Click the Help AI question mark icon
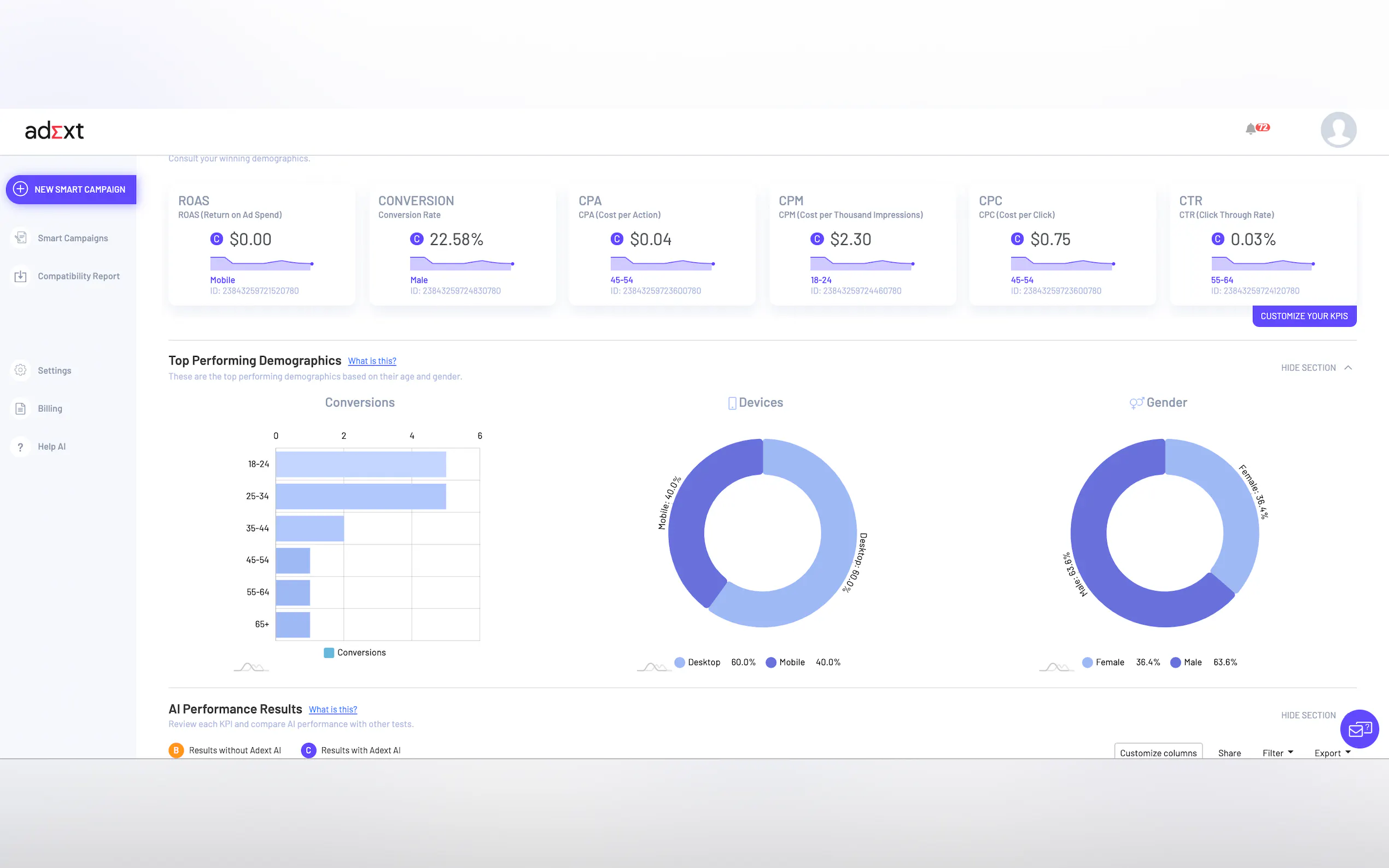Screen dimensions: 1389x868 (x=21, y=447)
